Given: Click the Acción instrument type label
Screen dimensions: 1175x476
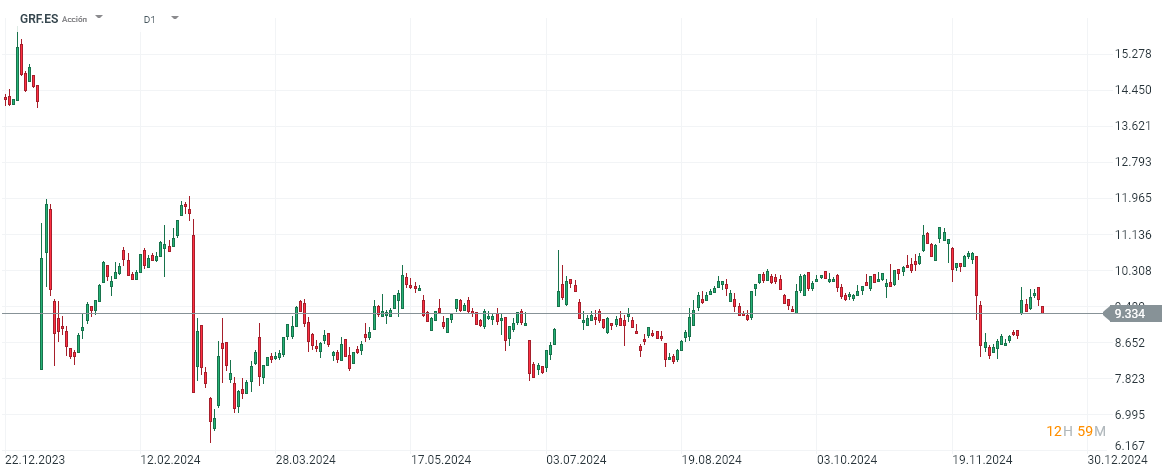Looking at the screenshot, I should (x=74, y=19).
